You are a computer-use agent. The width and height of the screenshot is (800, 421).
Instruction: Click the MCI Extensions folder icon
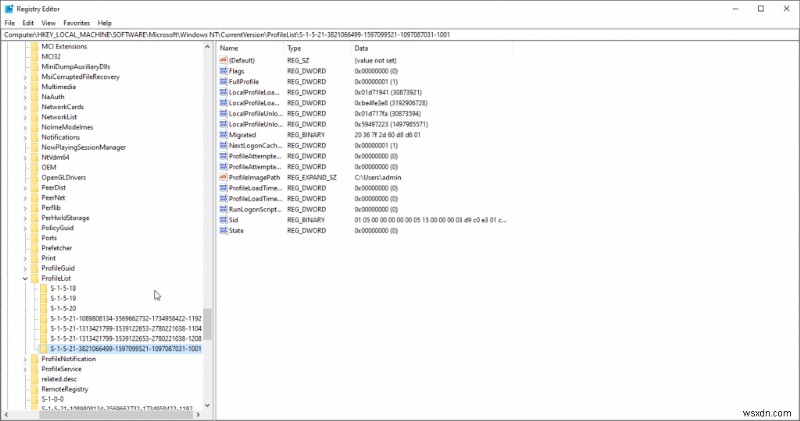(35, 46)
